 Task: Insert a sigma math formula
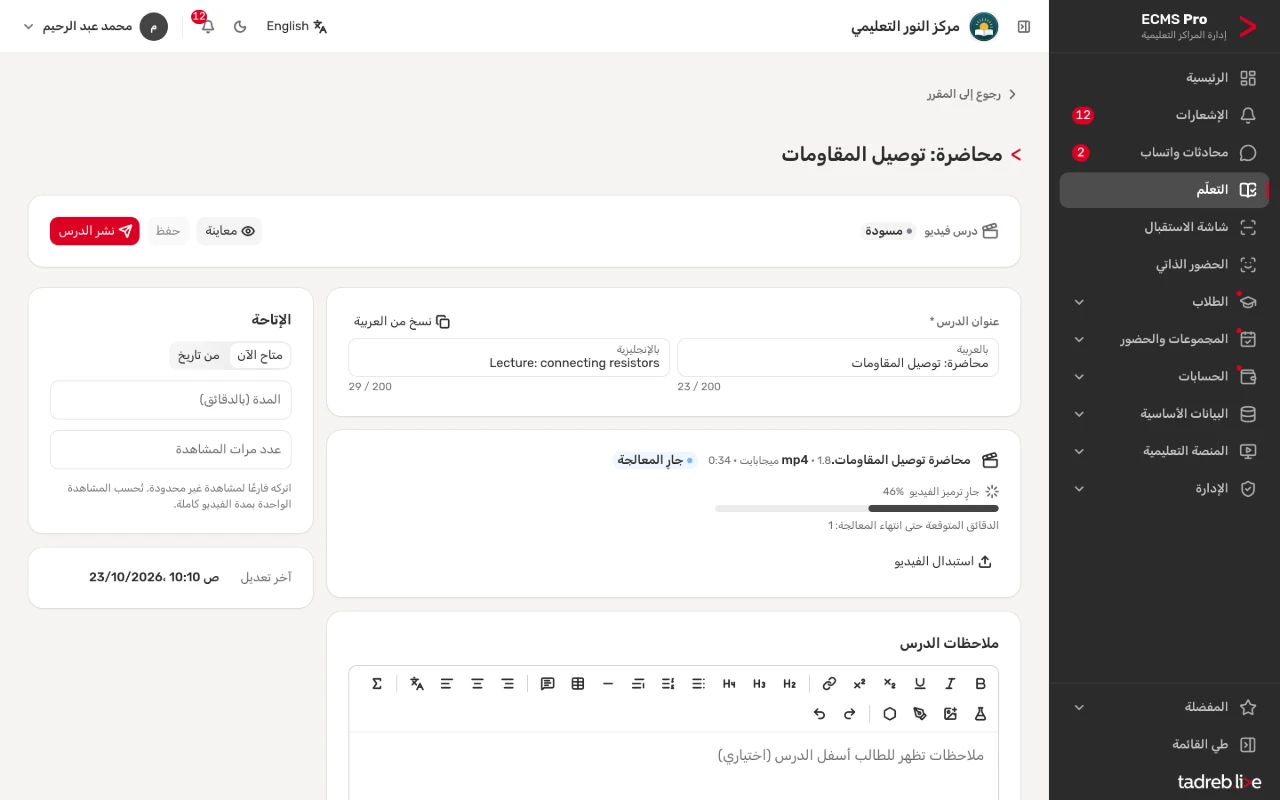tap(377, 684)
